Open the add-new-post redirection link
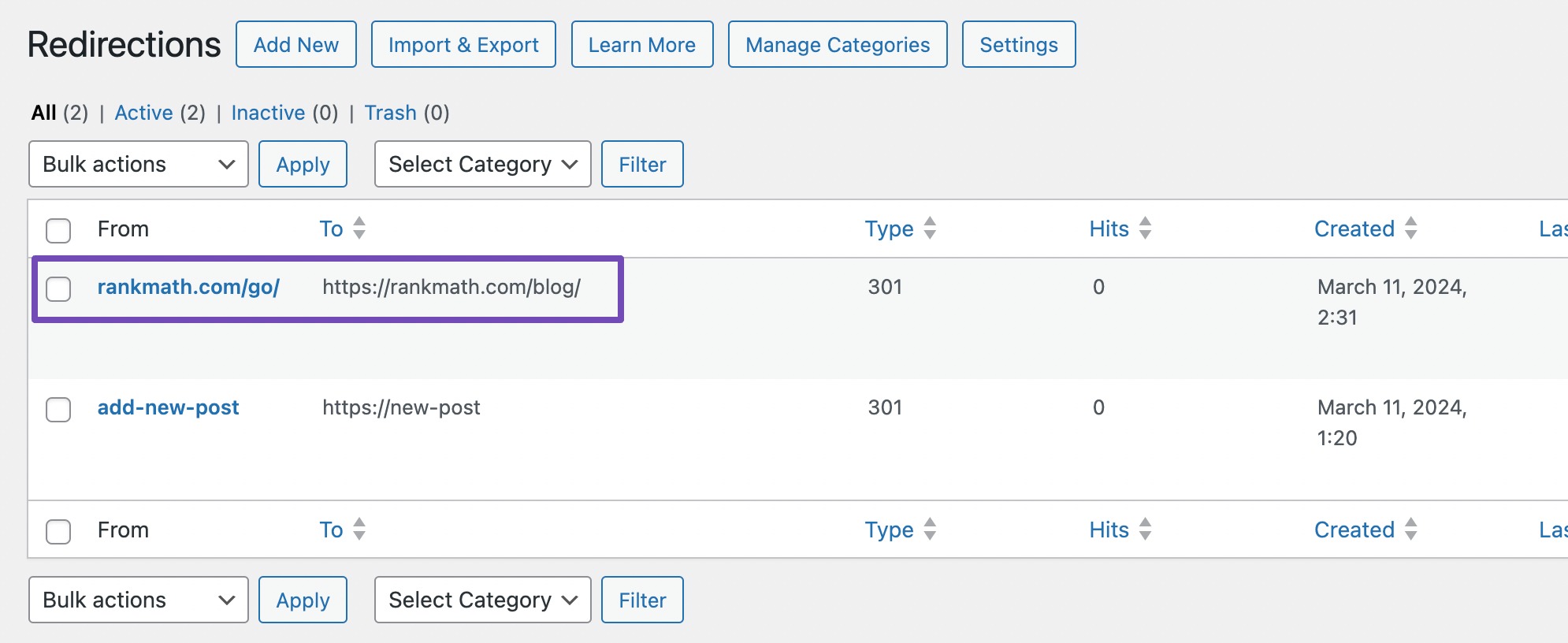 (x=168, y=407)
